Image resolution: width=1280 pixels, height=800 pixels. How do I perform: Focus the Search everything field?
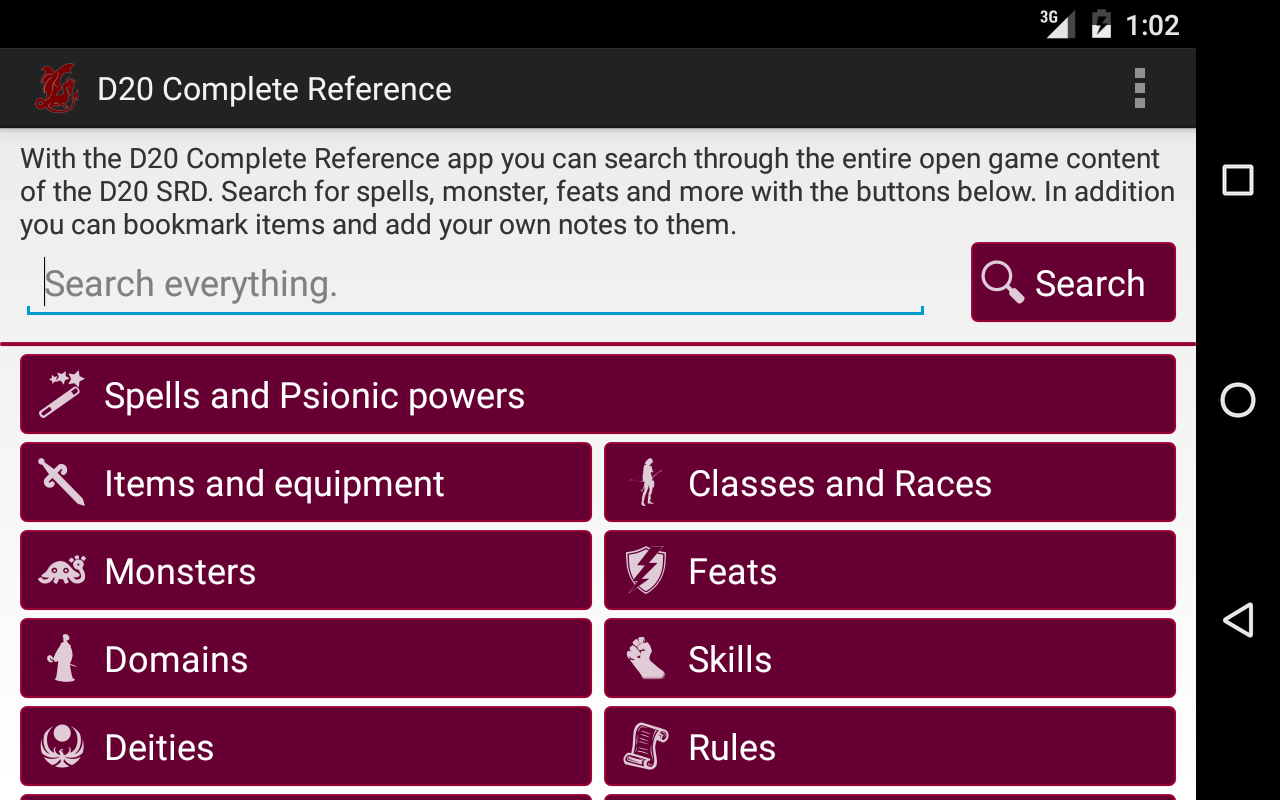point(475,284)
